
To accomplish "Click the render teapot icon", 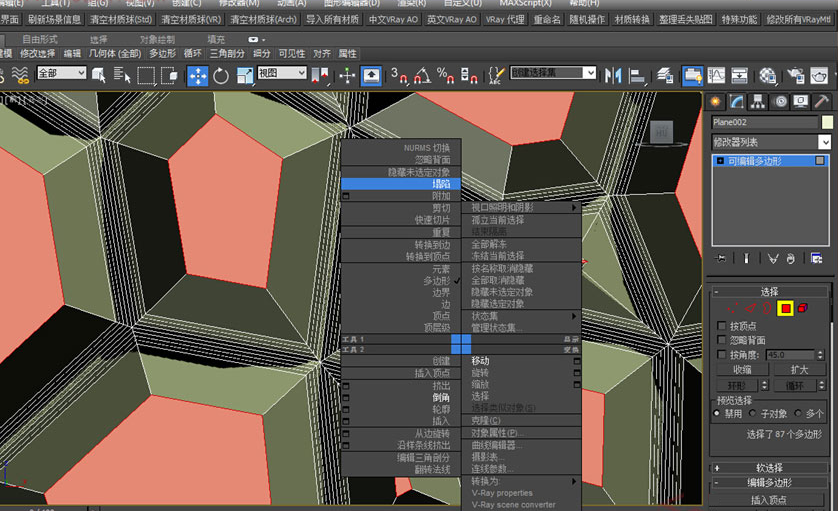I will pyautogui.click(x=819, y=75).
